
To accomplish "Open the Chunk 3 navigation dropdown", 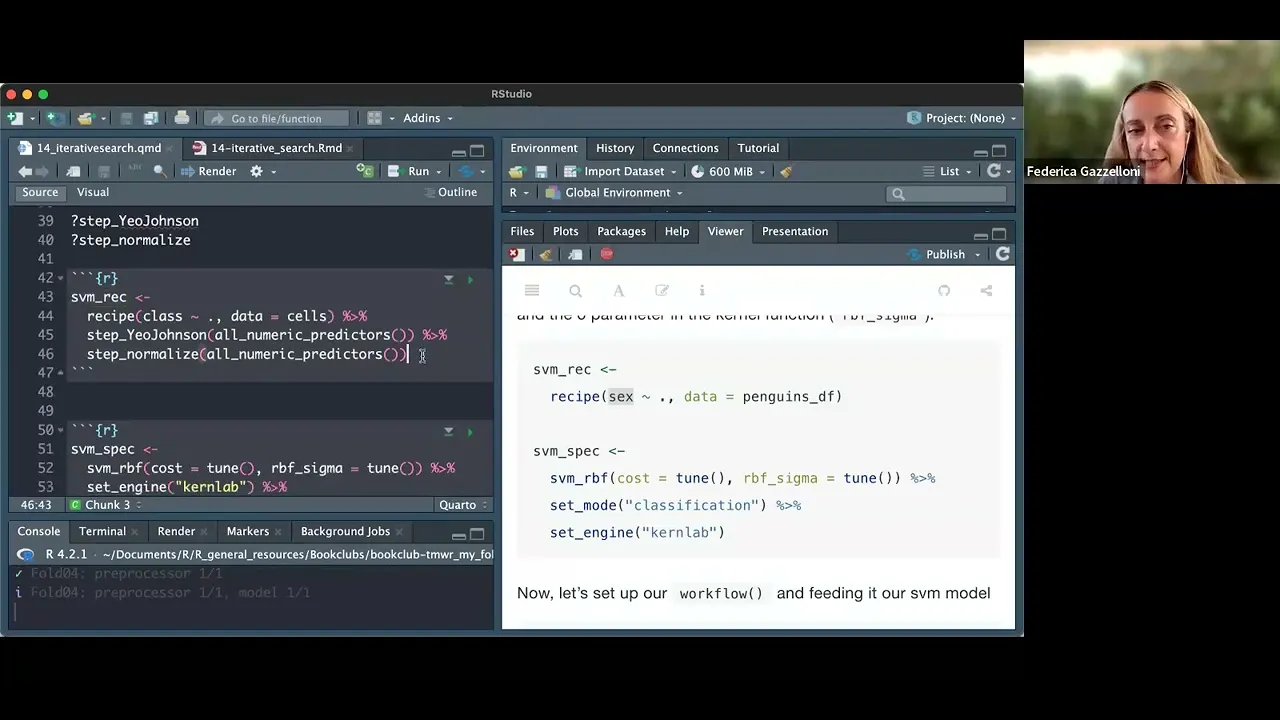I will point(105,505).
